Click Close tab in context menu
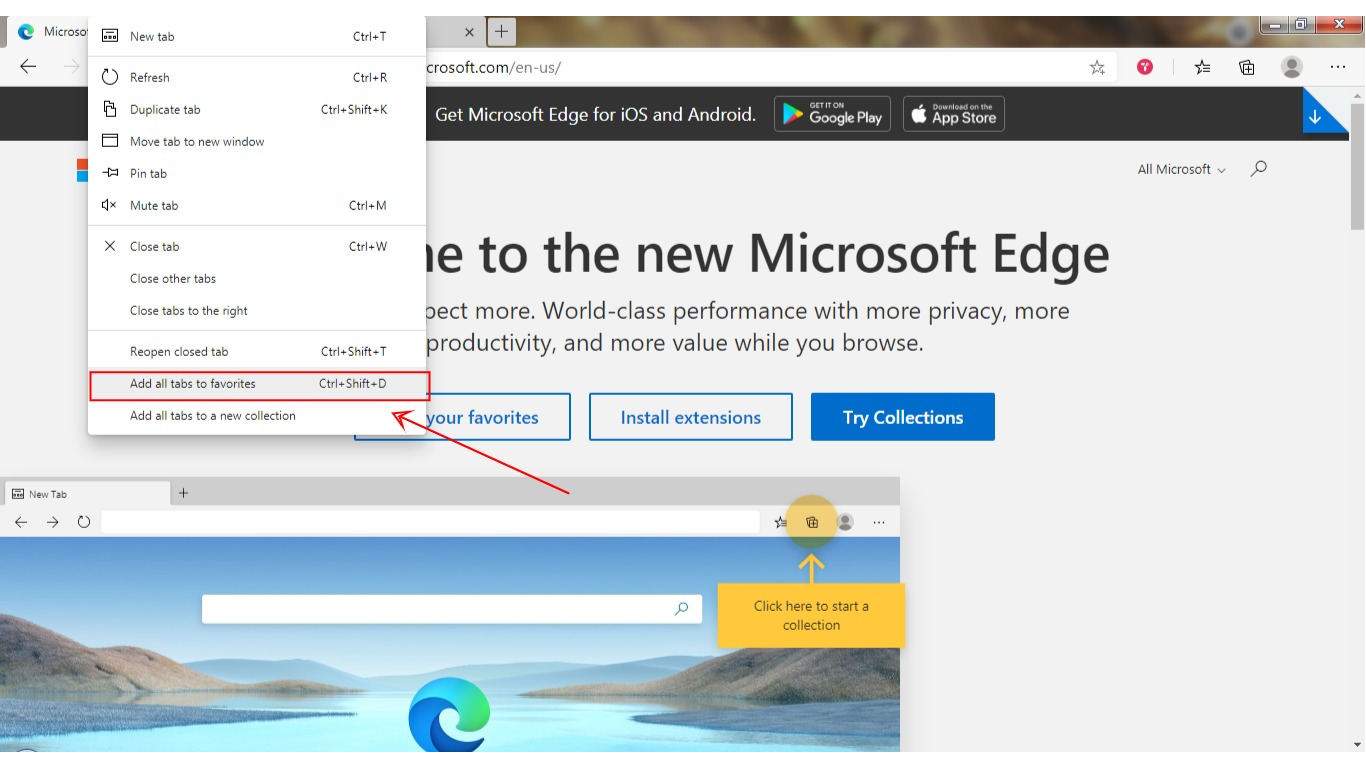Screen dimensions: 1366x768 click(x=257, y=246)
